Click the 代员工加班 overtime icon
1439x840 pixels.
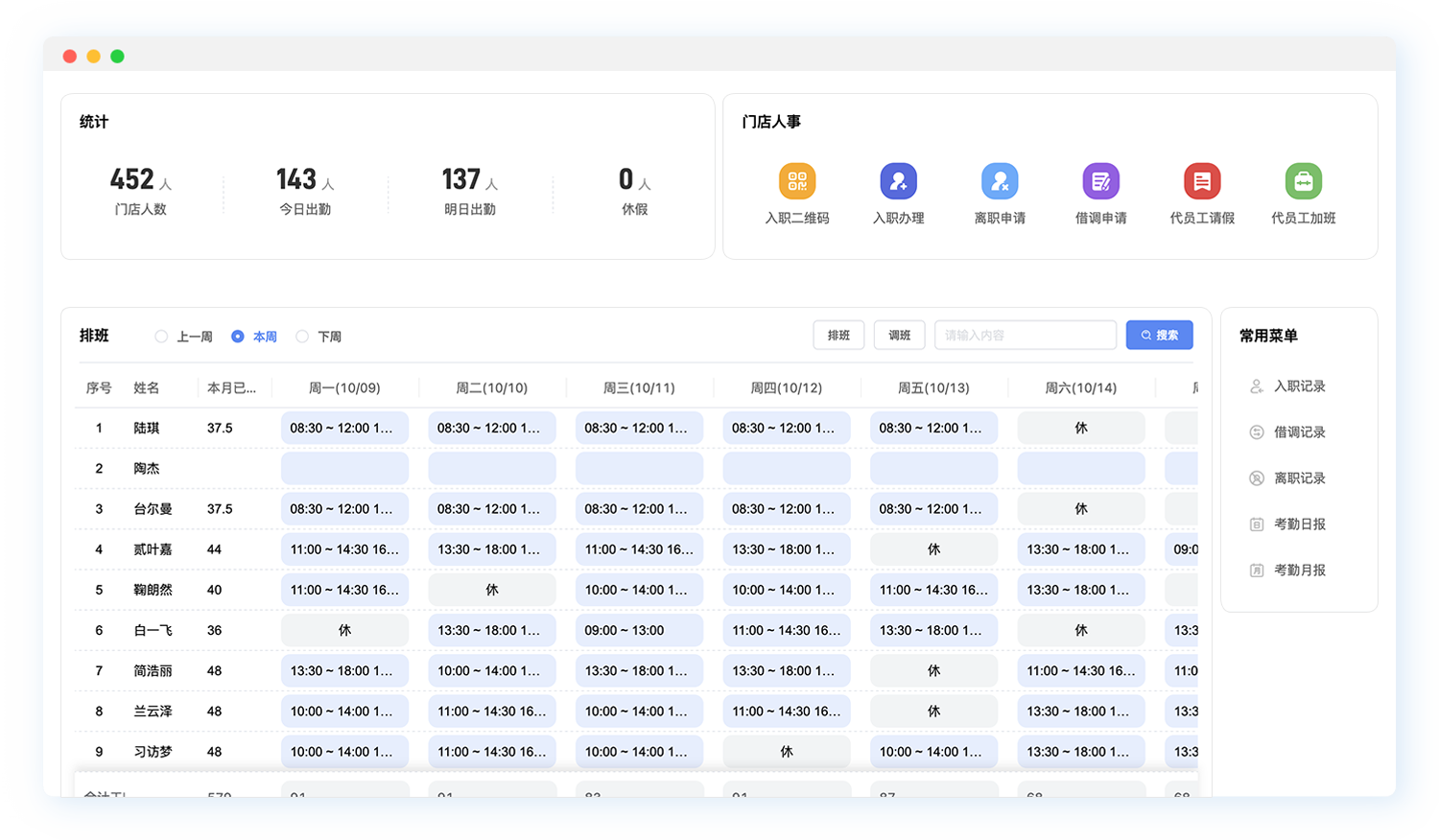[x=1303, y=181]
